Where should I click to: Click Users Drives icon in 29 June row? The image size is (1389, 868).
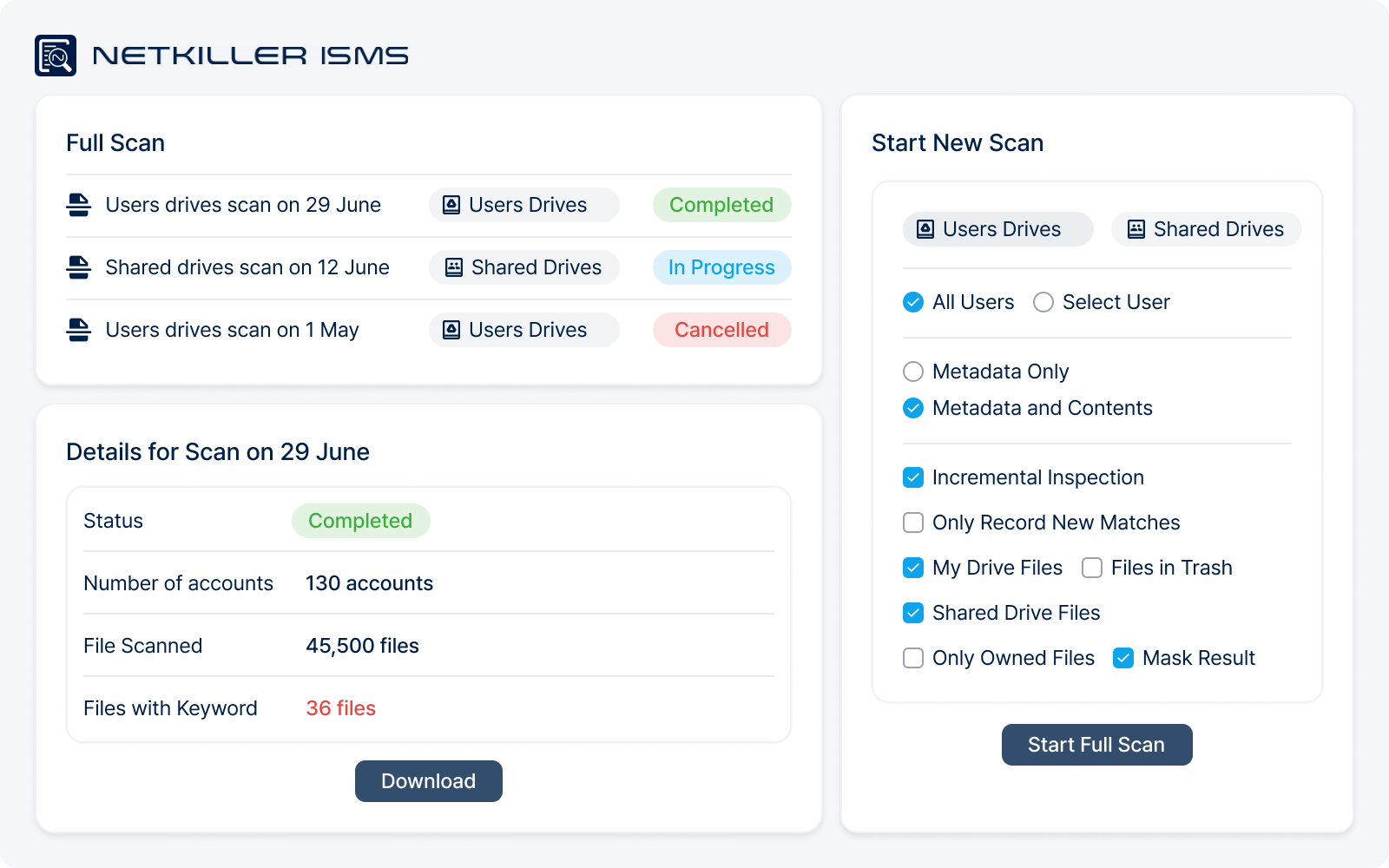pos(451,205)
